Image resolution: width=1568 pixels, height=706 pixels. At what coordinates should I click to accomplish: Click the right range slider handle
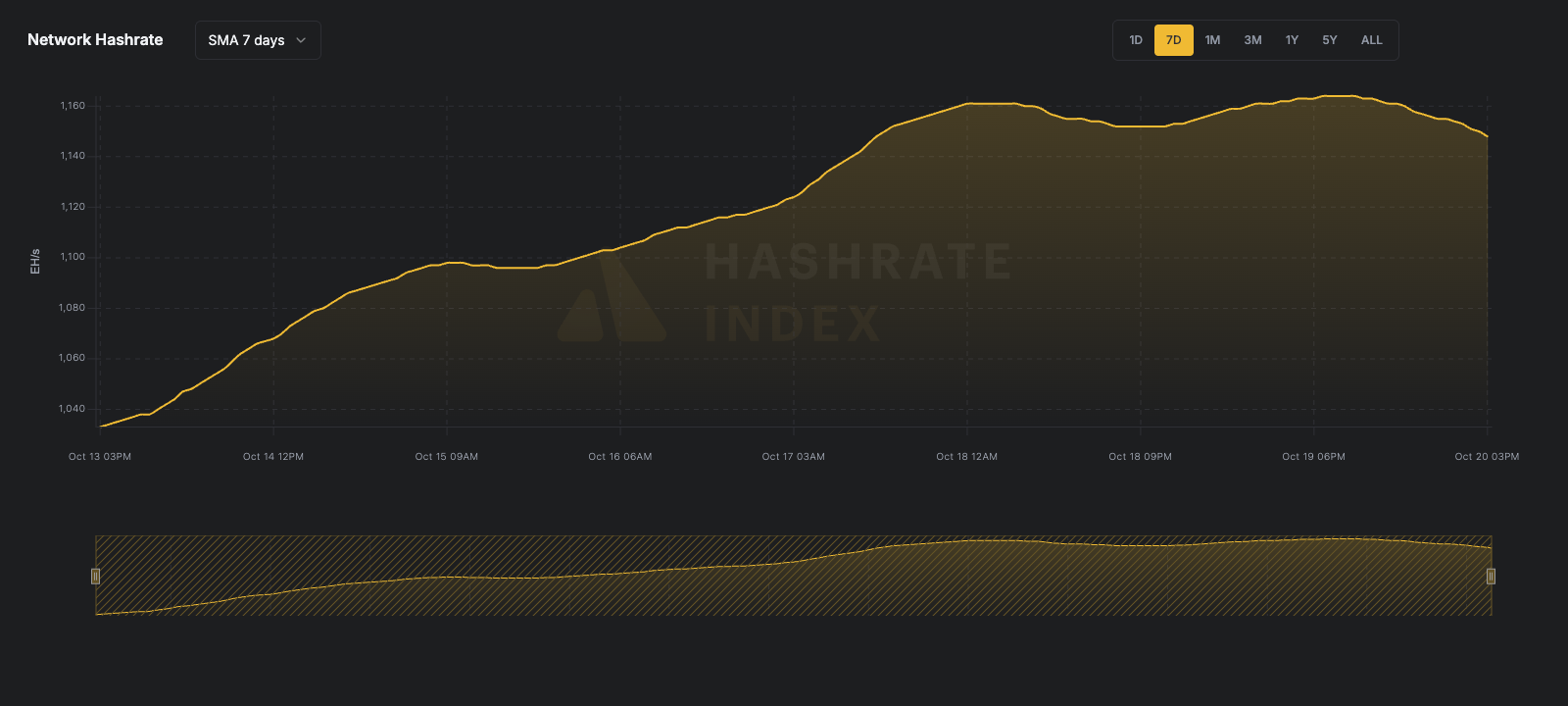(x=1491, y=577)
